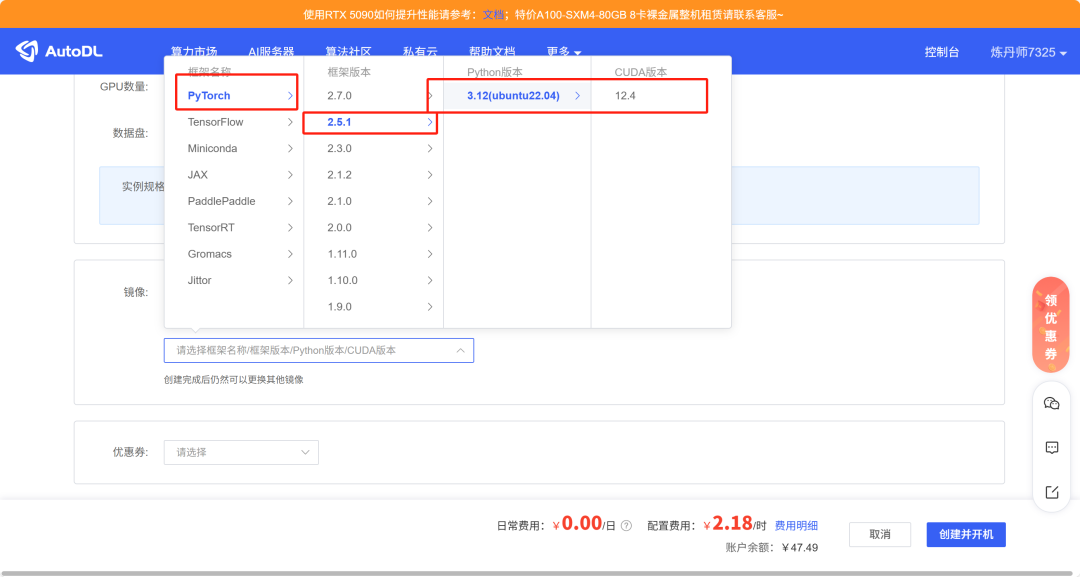
Task: Expand PyTorch framework chevron
Action: [290, 96]
